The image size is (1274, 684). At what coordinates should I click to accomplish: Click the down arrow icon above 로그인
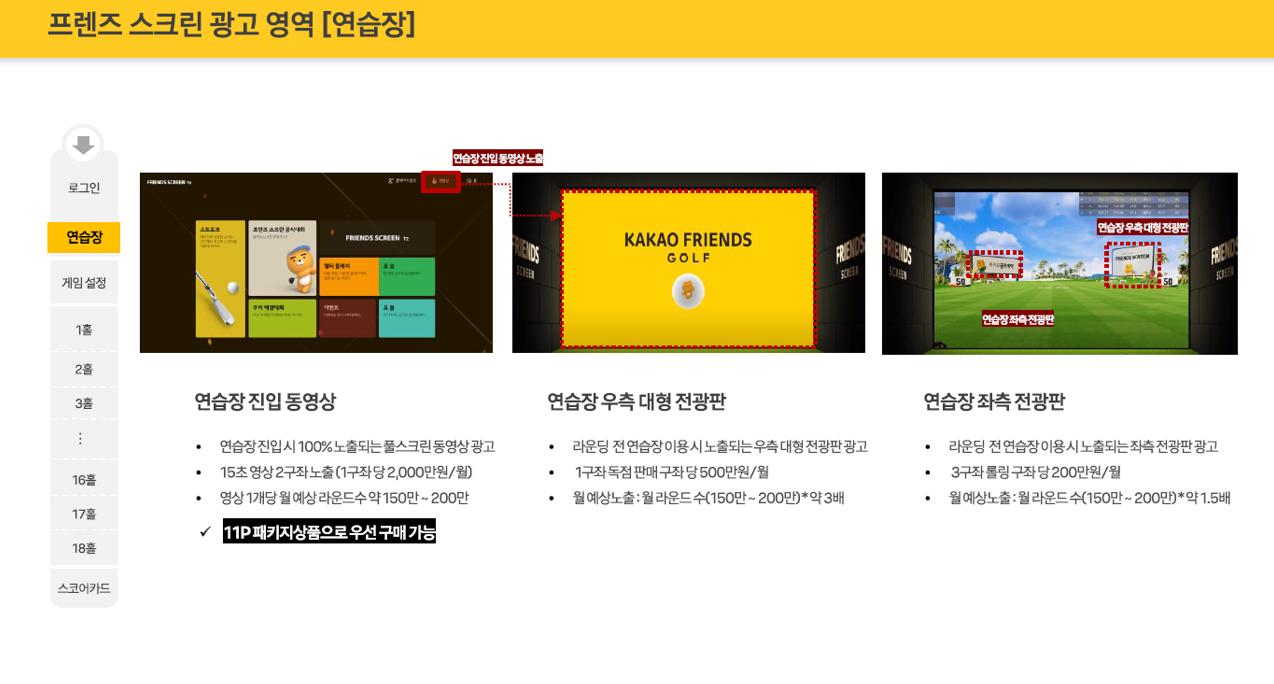tap(83, 144)
